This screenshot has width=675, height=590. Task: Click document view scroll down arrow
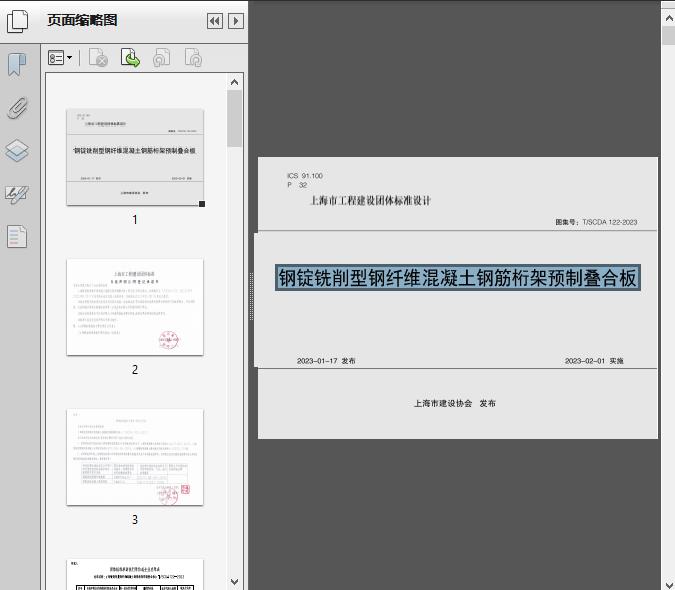tap(669, 584)
